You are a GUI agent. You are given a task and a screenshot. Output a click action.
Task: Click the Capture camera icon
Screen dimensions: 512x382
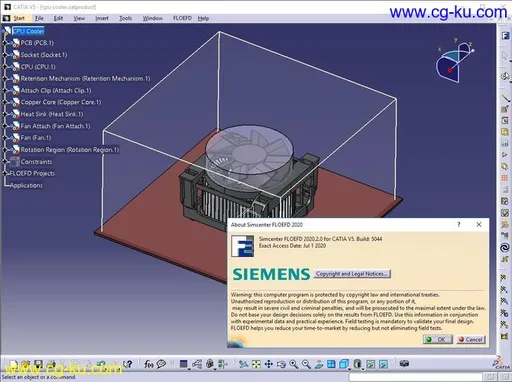404,364
